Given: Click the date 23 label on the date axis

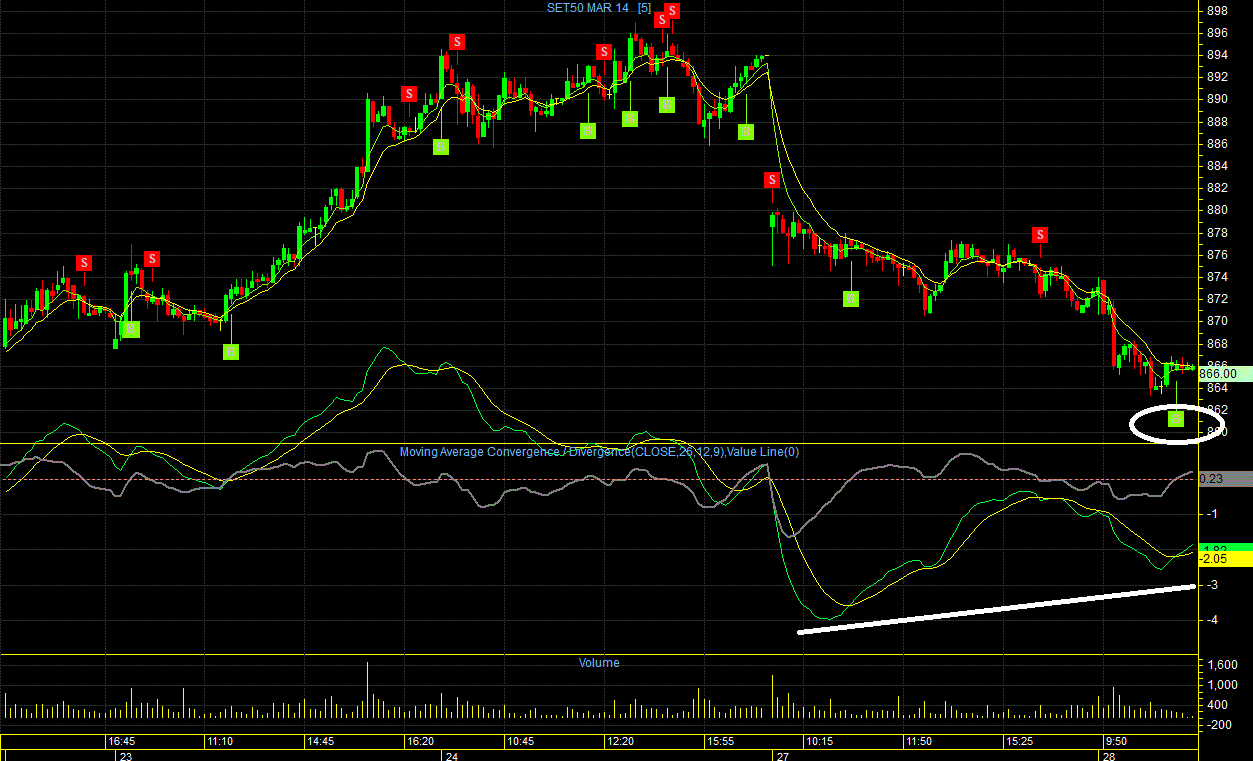Looking at the screenshot, I should click(x=125, y=756).
